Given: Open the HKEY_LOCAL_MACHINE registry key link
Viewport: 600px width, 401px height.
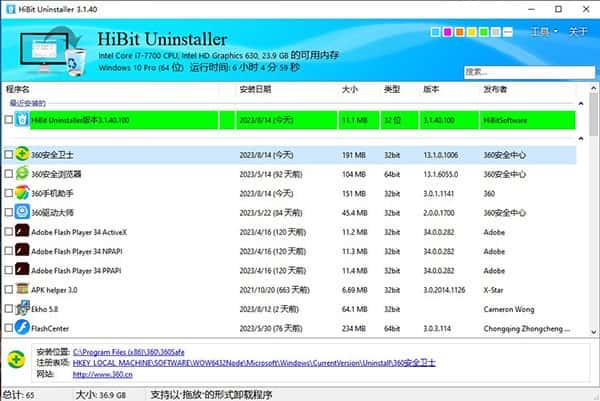Looking at the screenshot, I should click(254, 363).
